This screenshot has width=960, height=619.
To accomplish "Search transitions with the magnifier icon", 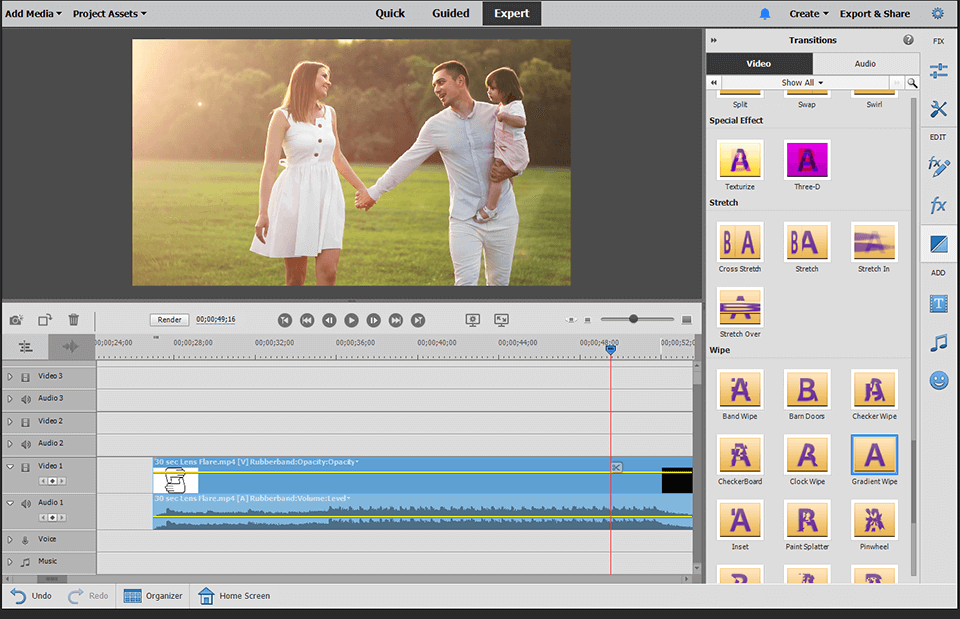I will point(912,83).
